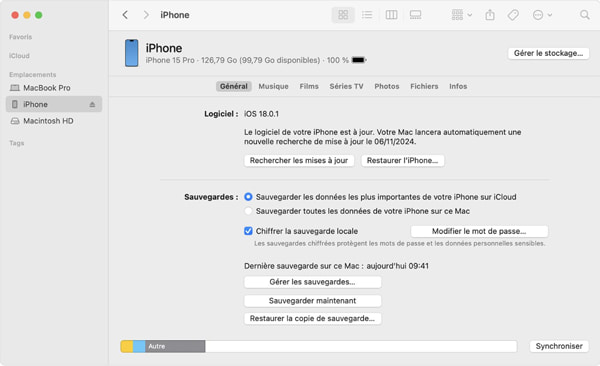Switch to icon grid view

pos(343,15)
